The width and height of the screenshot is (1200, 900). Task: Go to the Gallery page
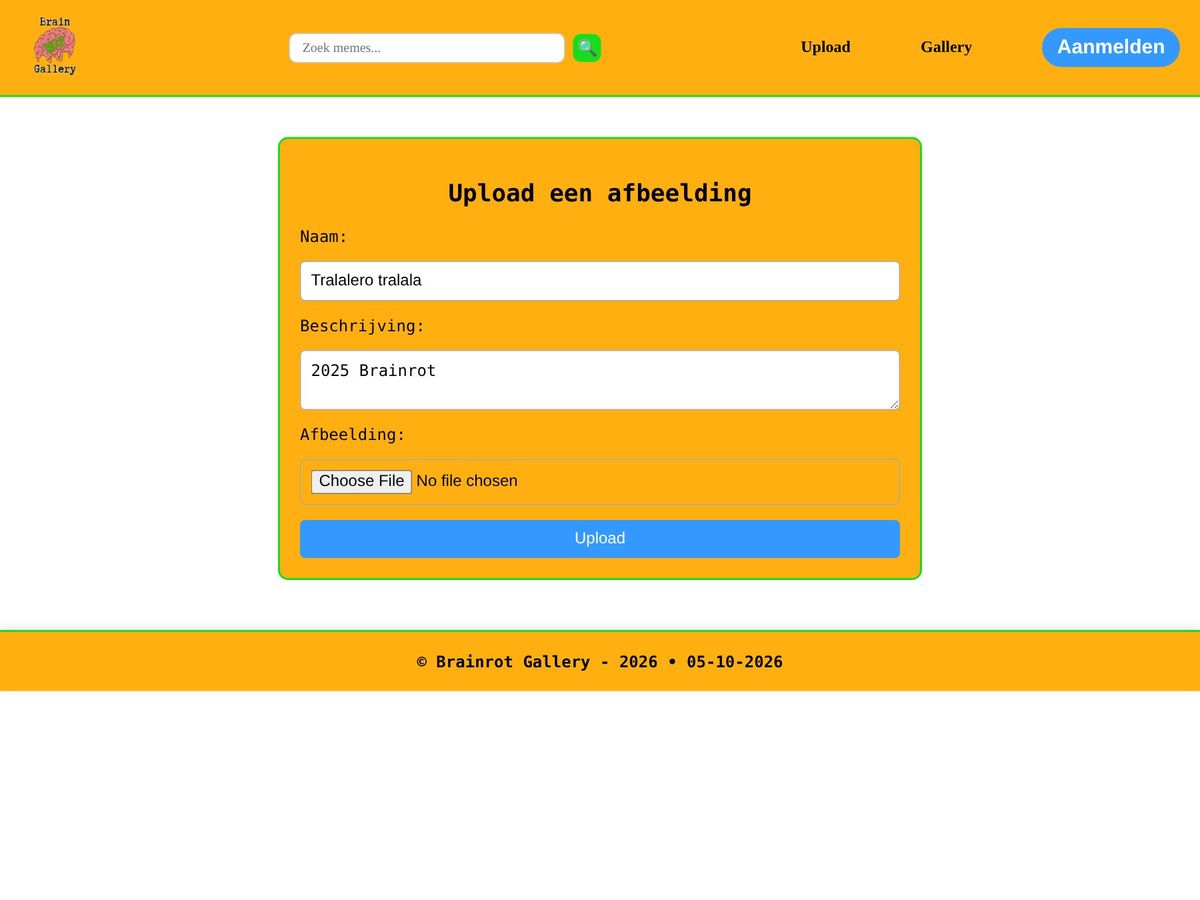pos(946,47)
